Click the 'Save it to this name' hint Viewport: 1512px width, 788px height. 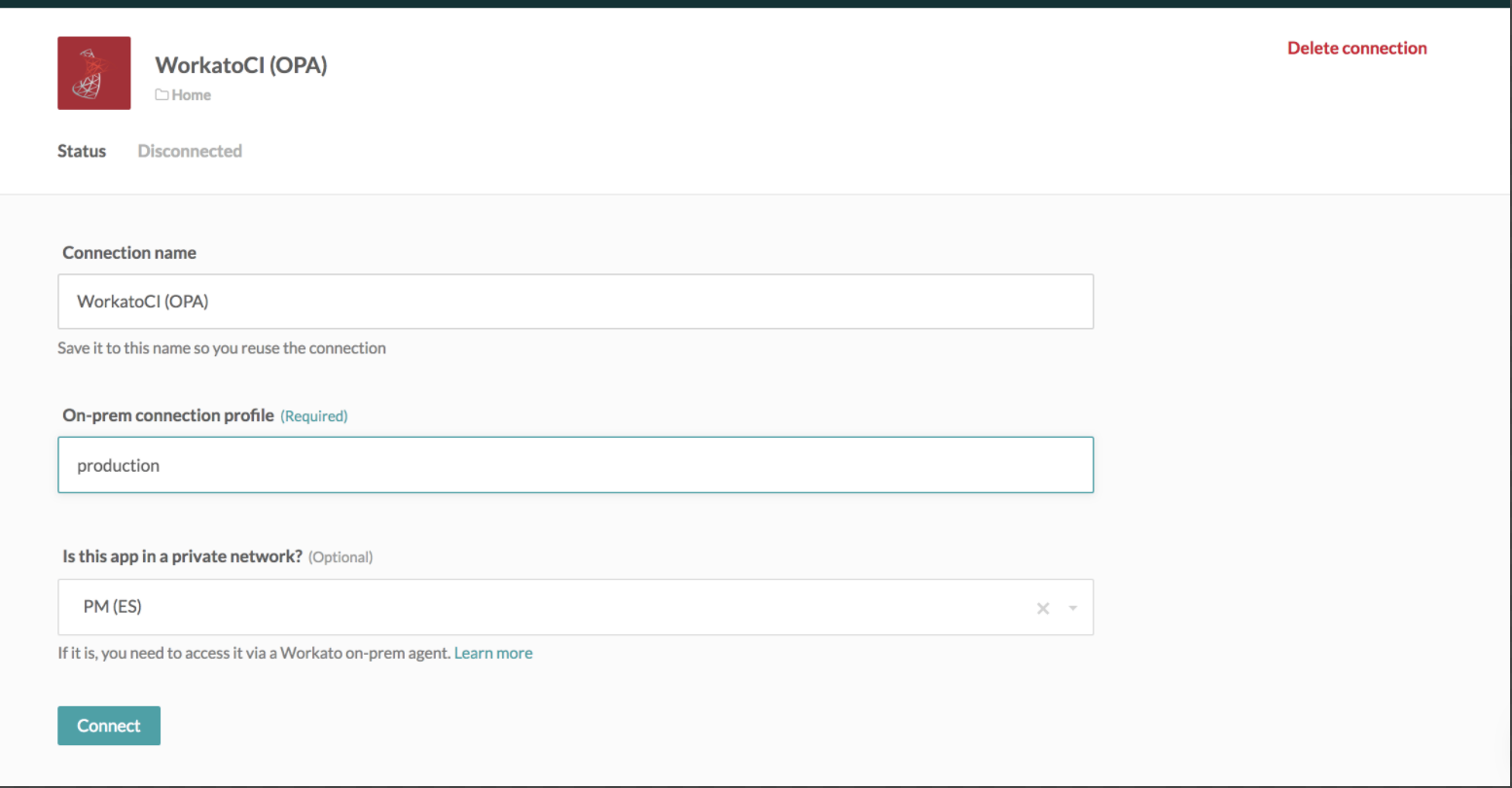click(x=222, y=348)
